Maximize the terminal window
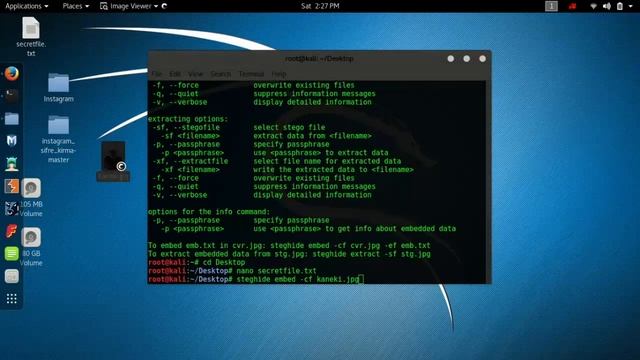This screenshot has height=360, width=640. 467,59
